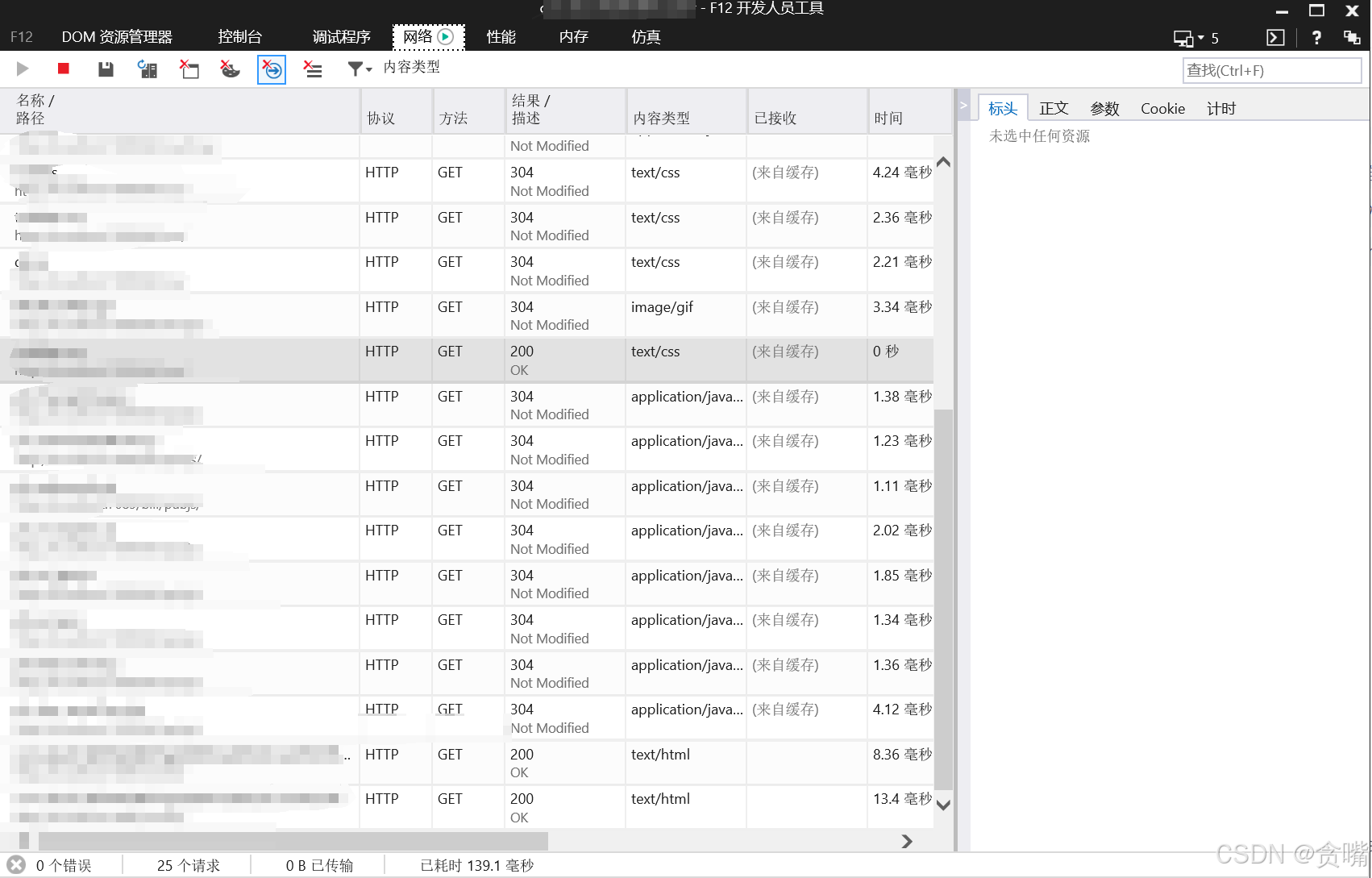Open the 参数 details tab

[1104, 109]
